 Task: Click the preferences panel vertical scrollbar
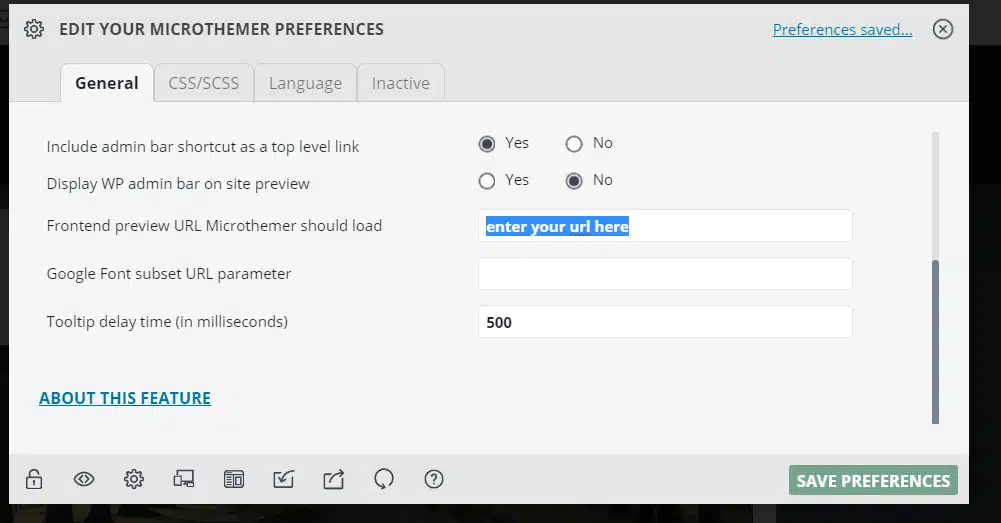point(936,340)
